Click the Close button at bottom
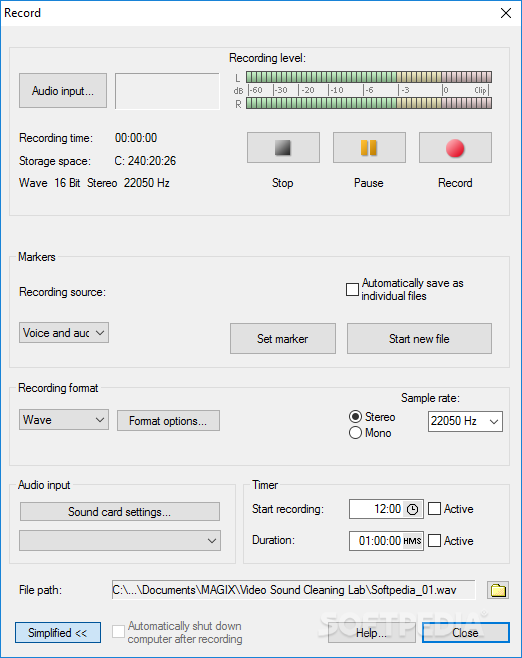The height and width of the screenshot is (658, 522). pyautogui.click(x=466, y=633)
